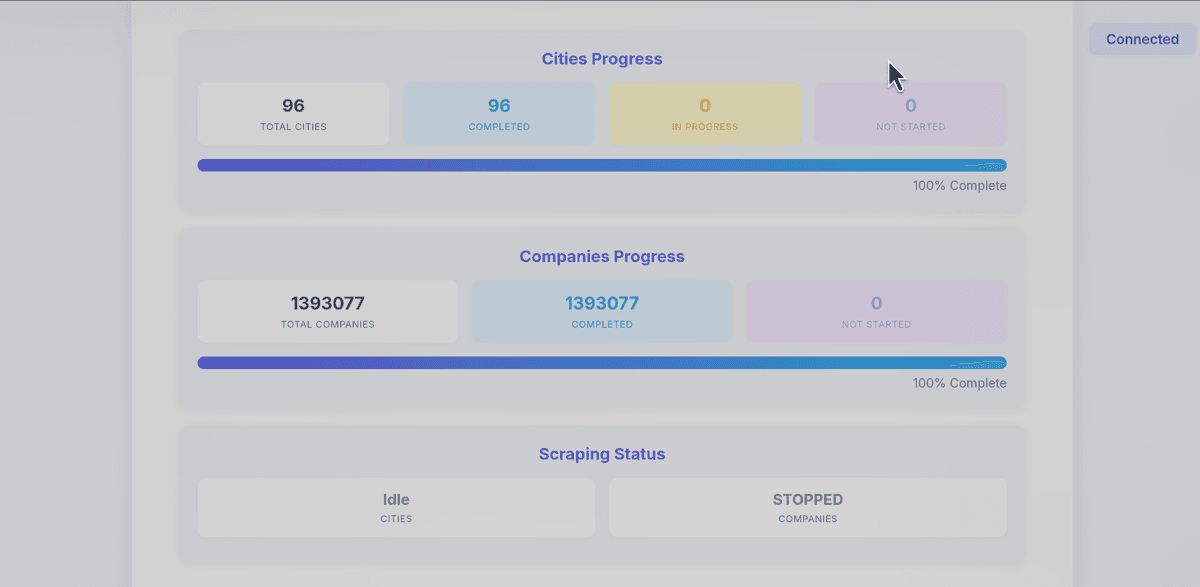This screenshot has height=587, width=1200.
Task: Click the 100% Complete label under Cities
Action: (959, 186)
